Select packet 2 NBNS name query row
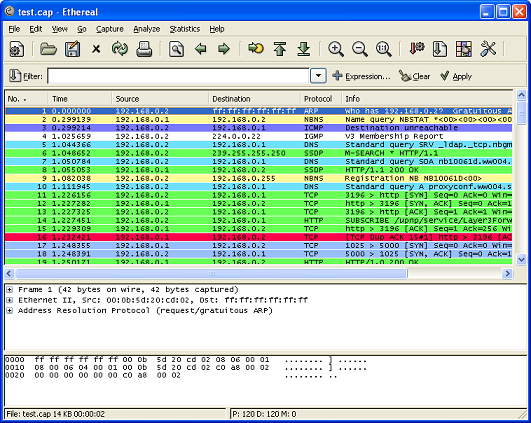 click(x=259, y=120)
